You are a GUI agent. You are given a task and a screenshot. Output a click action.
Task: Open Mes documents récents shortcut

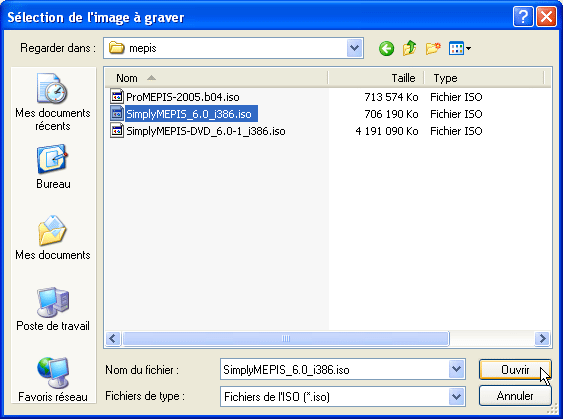(53, 102)
